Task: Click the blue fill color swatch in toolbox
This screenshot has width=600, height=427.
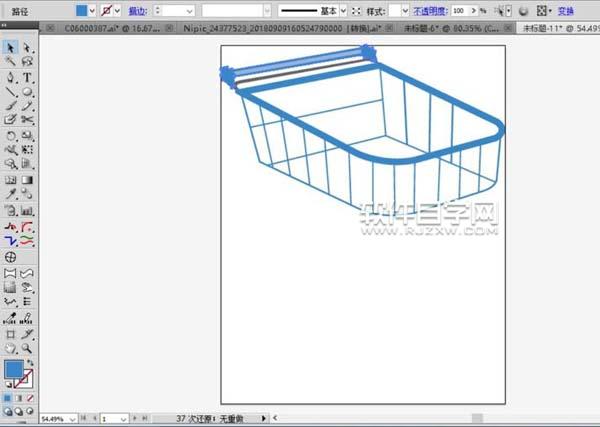Action: pyautogui.click(x=13, y=370)
